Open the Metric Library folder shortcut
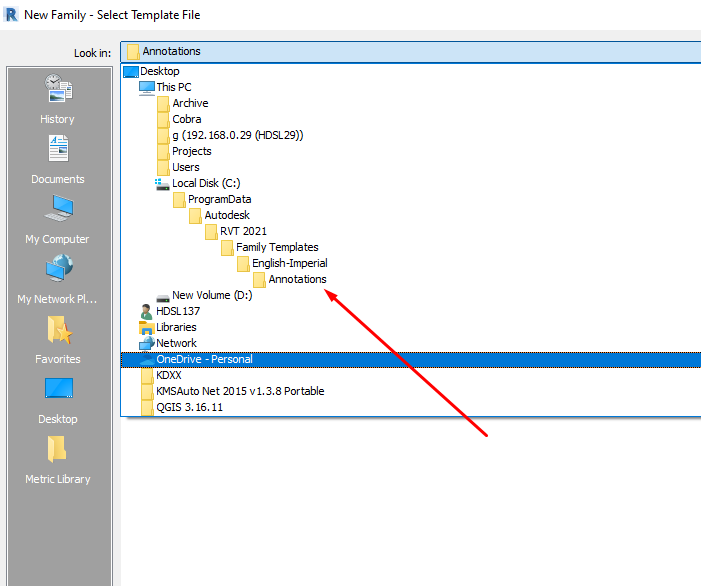This screenshot has width=701, height=586. tap(58, 460)
